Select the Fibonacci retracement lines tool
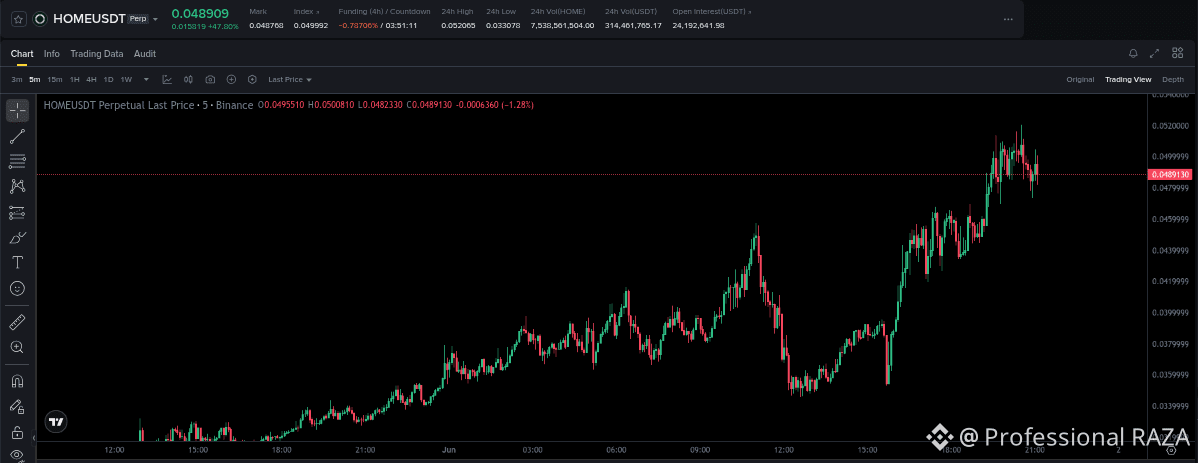 pos(18,161)
